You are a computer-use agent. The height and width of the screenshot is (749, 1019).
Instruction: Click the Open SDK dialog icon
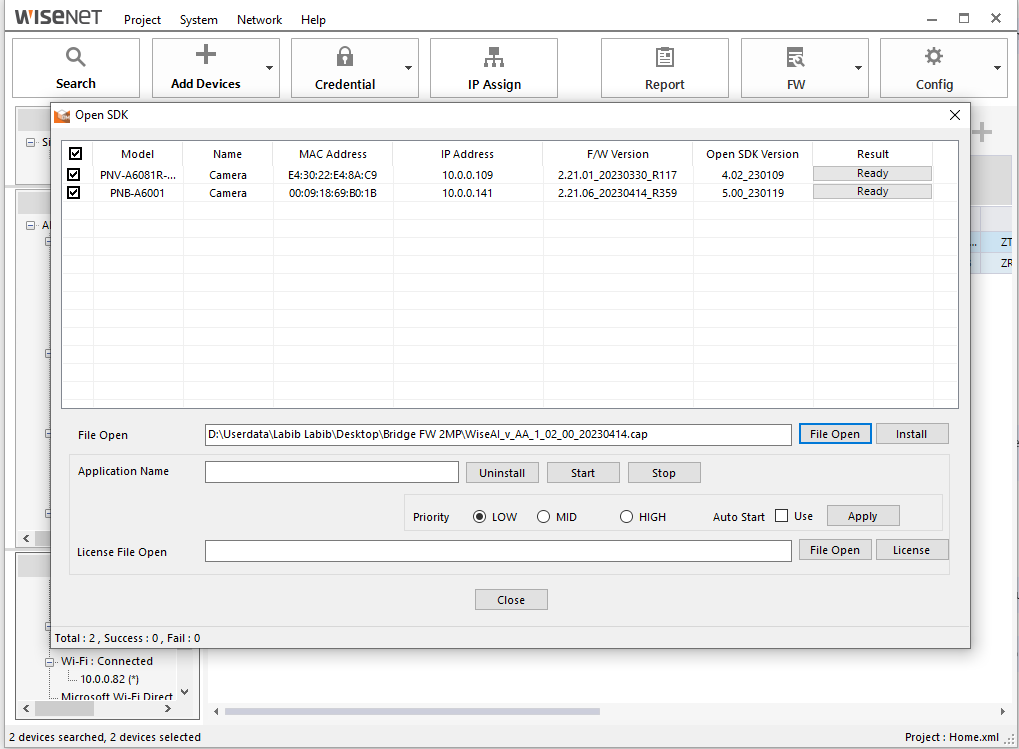(x=60, y=114)
